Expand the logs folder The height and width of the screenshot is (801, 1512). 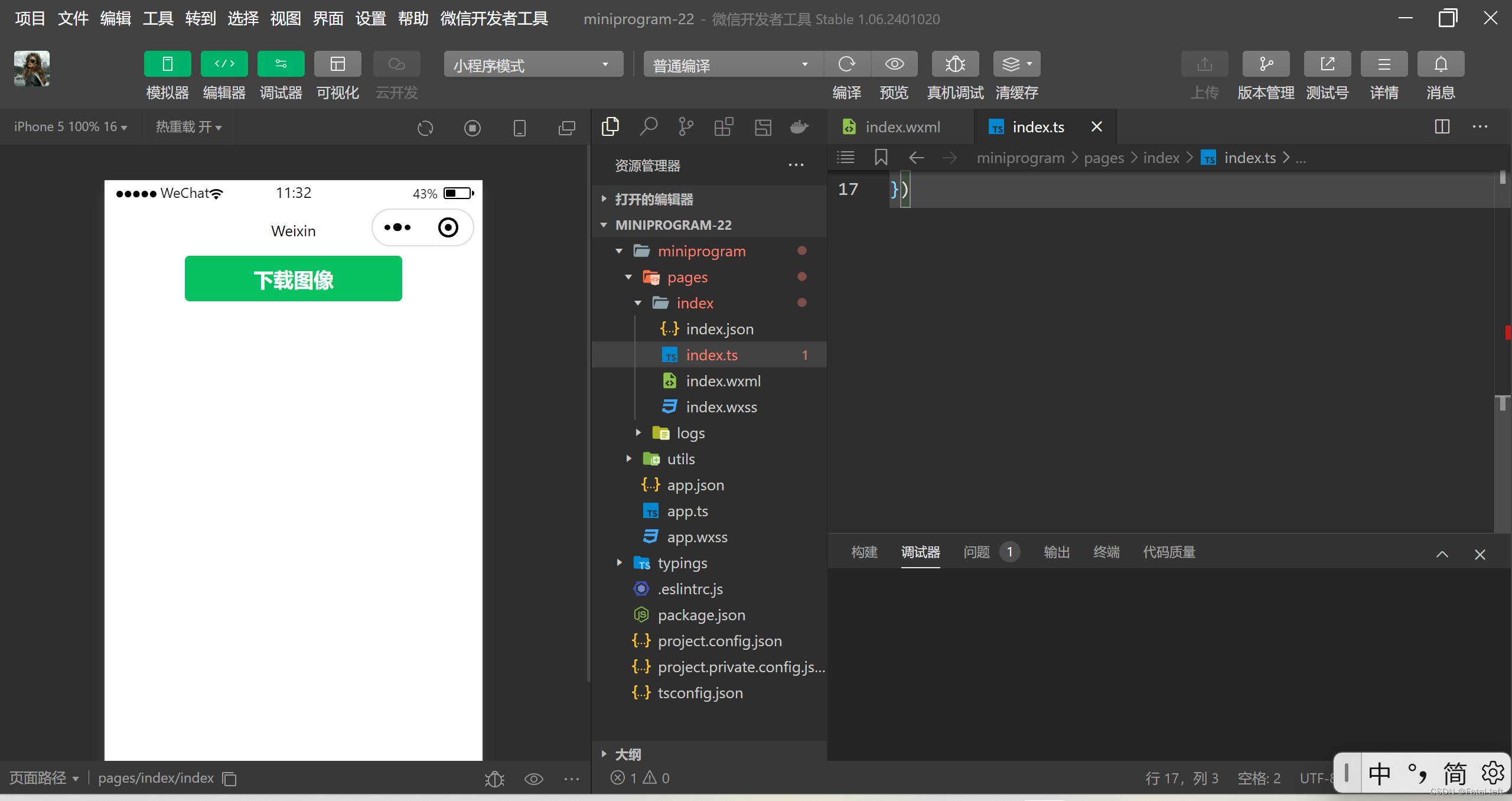690,433
